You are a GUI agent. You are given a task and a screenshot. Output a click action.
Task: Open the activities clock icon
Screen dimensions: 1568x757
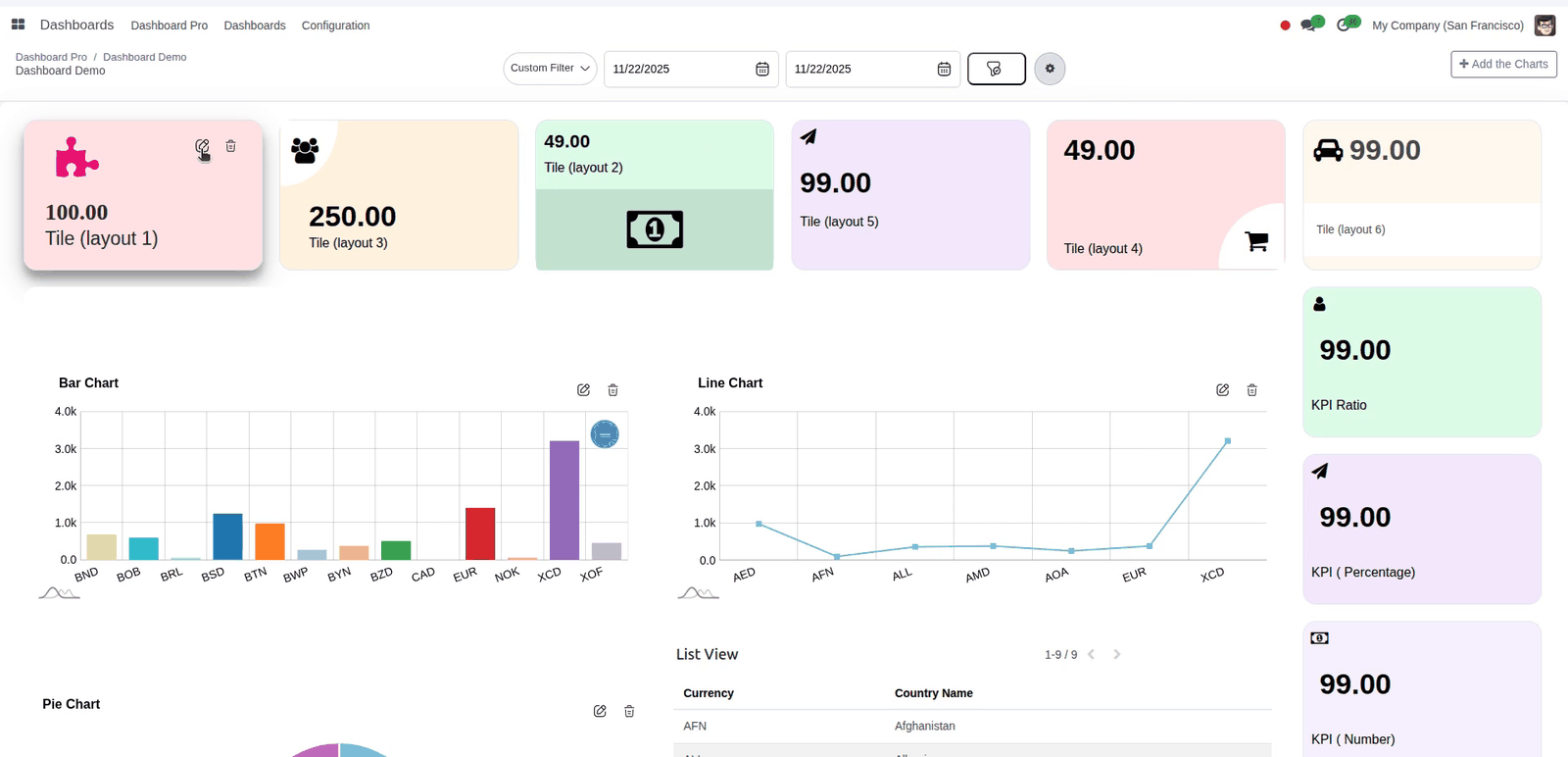1344,25
